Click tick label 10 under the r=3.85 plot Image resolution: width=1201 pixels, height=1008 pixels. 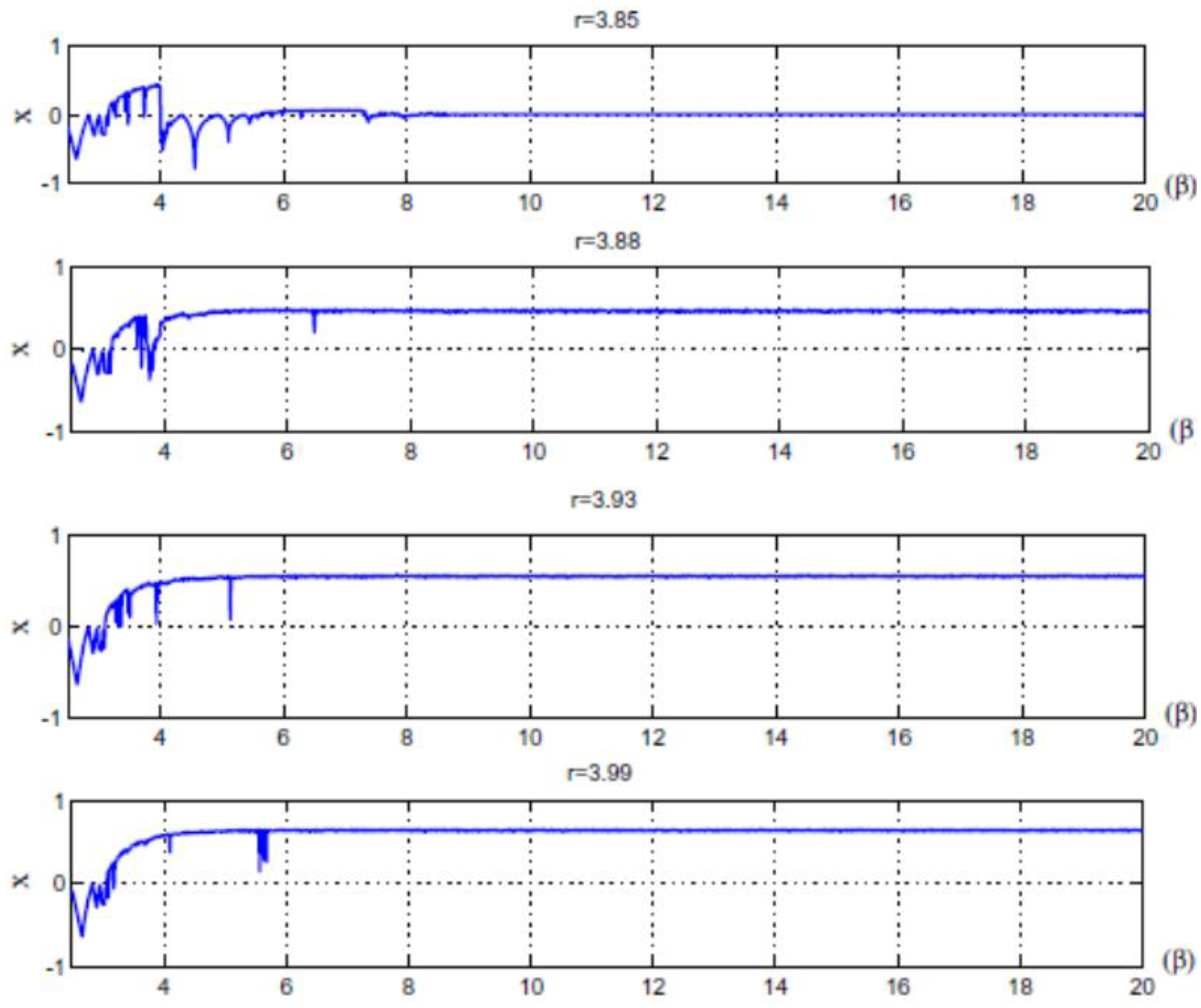pos(530,202)
